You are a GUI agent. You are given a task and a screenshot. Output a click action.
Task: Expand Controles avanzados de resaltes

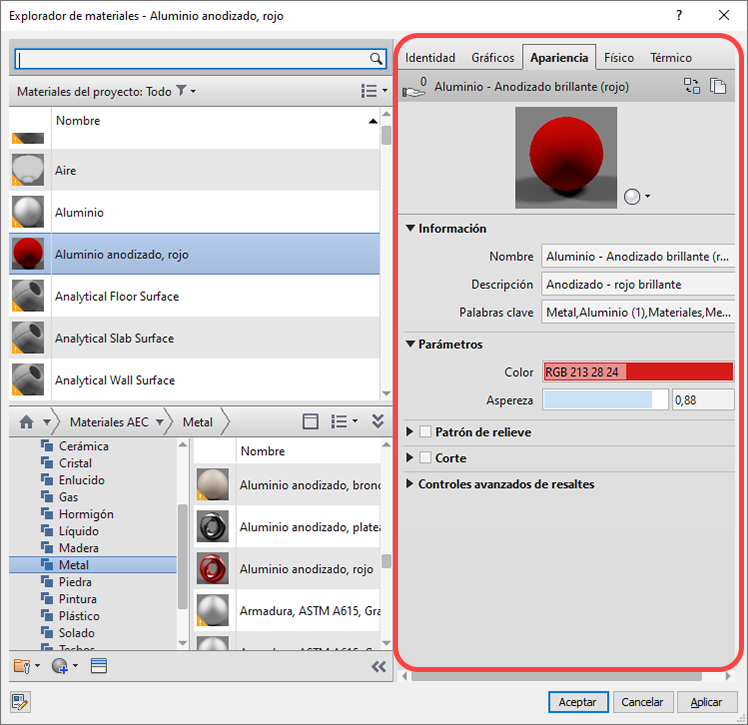point(409,484)
